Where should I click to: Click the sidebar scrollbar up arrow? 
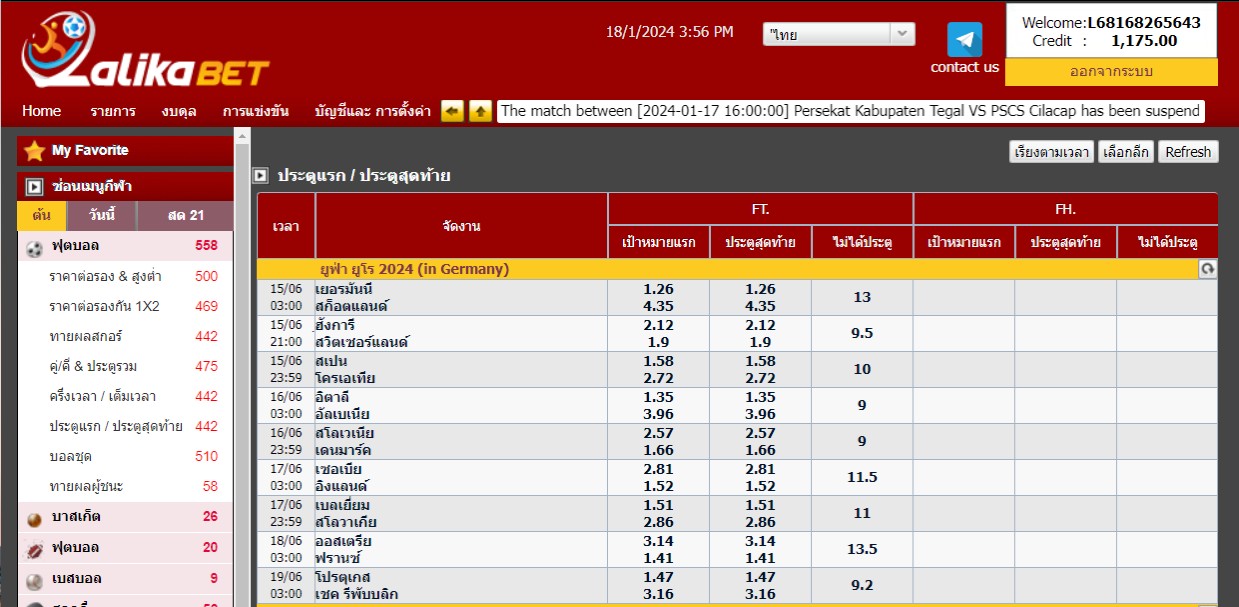(x=241, y=134)
